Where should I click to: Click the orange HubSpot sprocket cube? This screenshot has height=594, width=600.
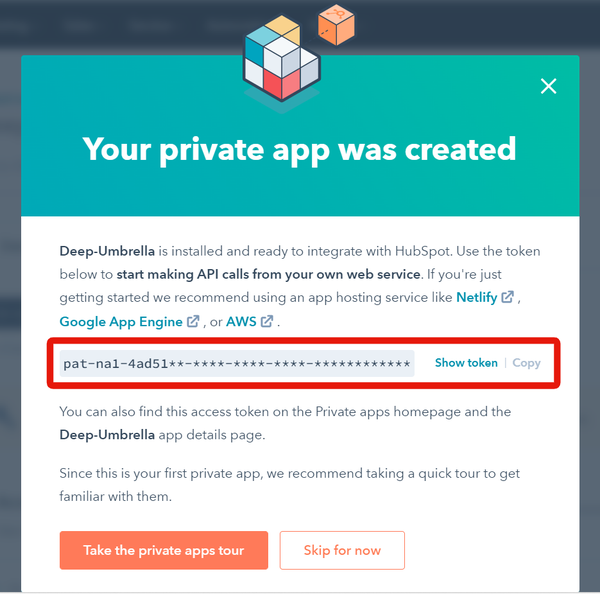[336, 24]
